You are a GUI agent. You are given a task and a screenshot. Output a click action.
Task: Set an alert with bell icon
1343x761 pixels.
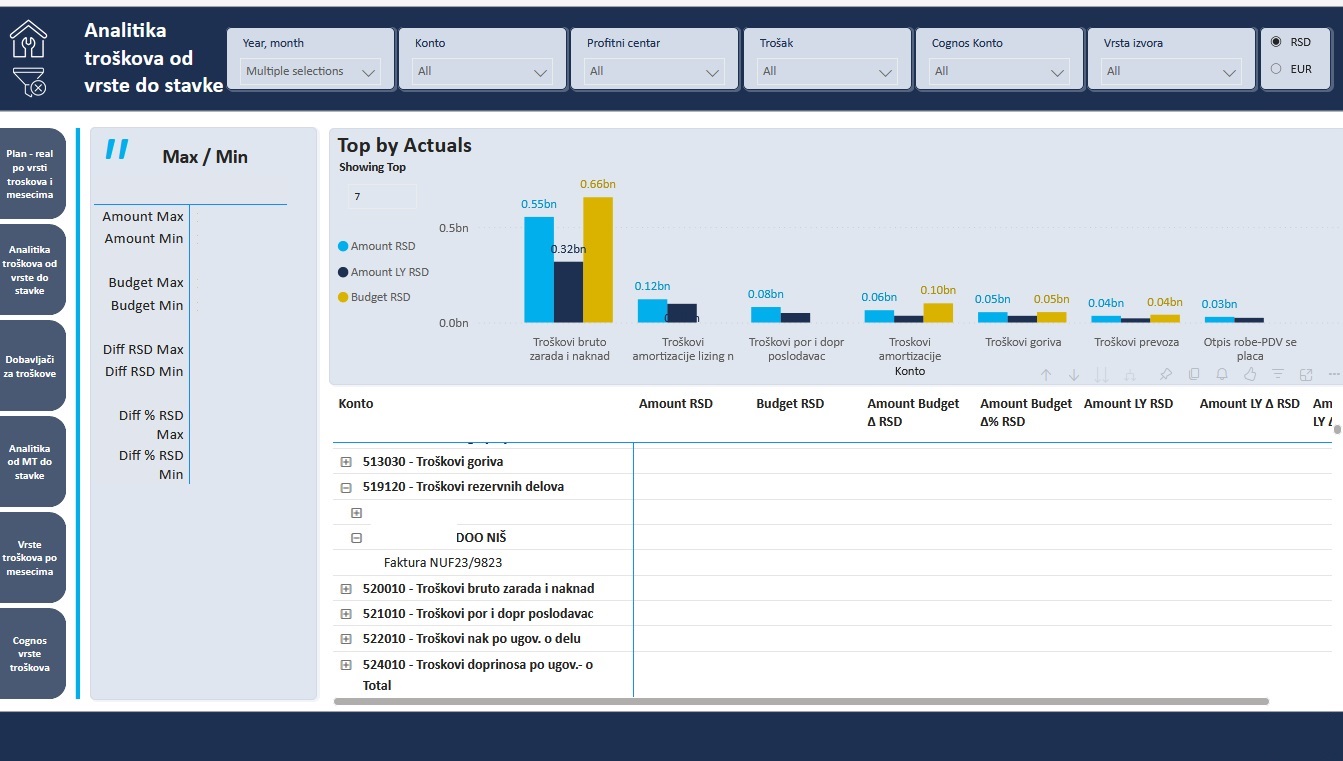coord(1222,375)
